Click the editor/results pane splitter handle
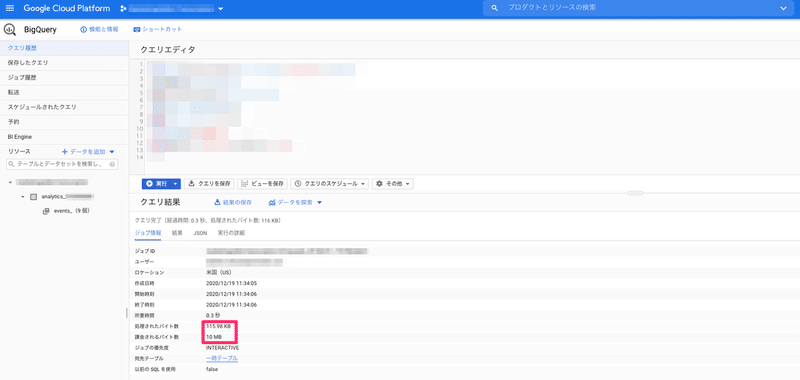The image size is (800, 380). click(x=635, y=193)
